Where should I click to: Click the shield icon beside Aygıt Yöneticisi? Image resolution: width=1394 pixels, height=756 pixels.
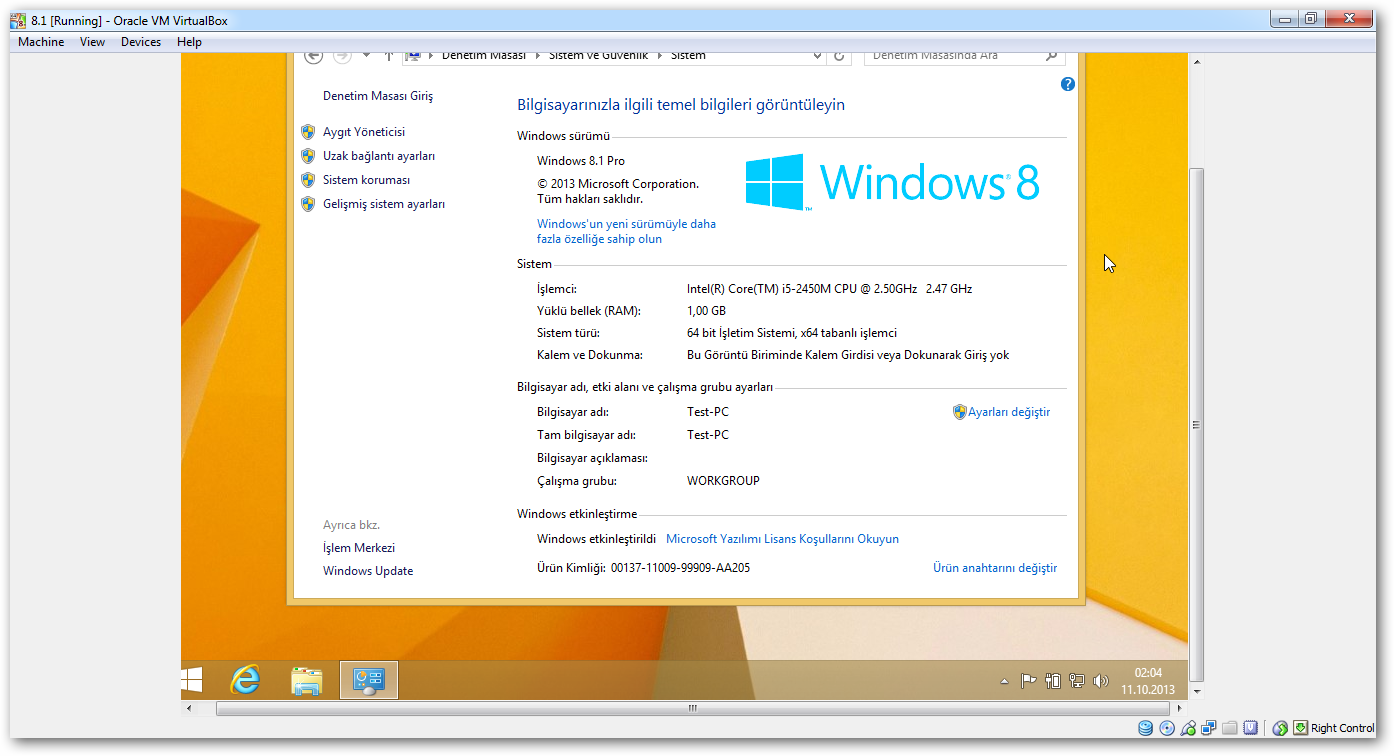pos(308,132)
